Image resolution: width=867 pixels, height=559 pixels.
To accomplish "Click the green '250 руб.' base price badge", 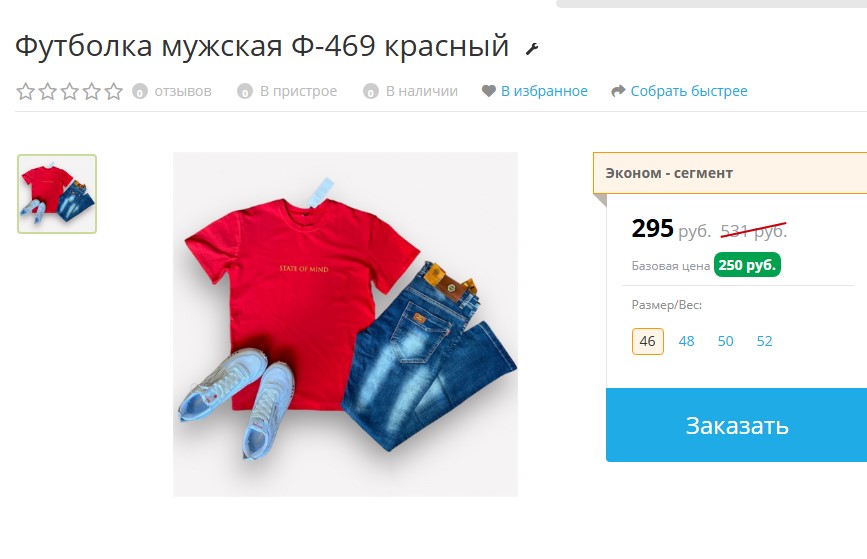I will point(747,265).
